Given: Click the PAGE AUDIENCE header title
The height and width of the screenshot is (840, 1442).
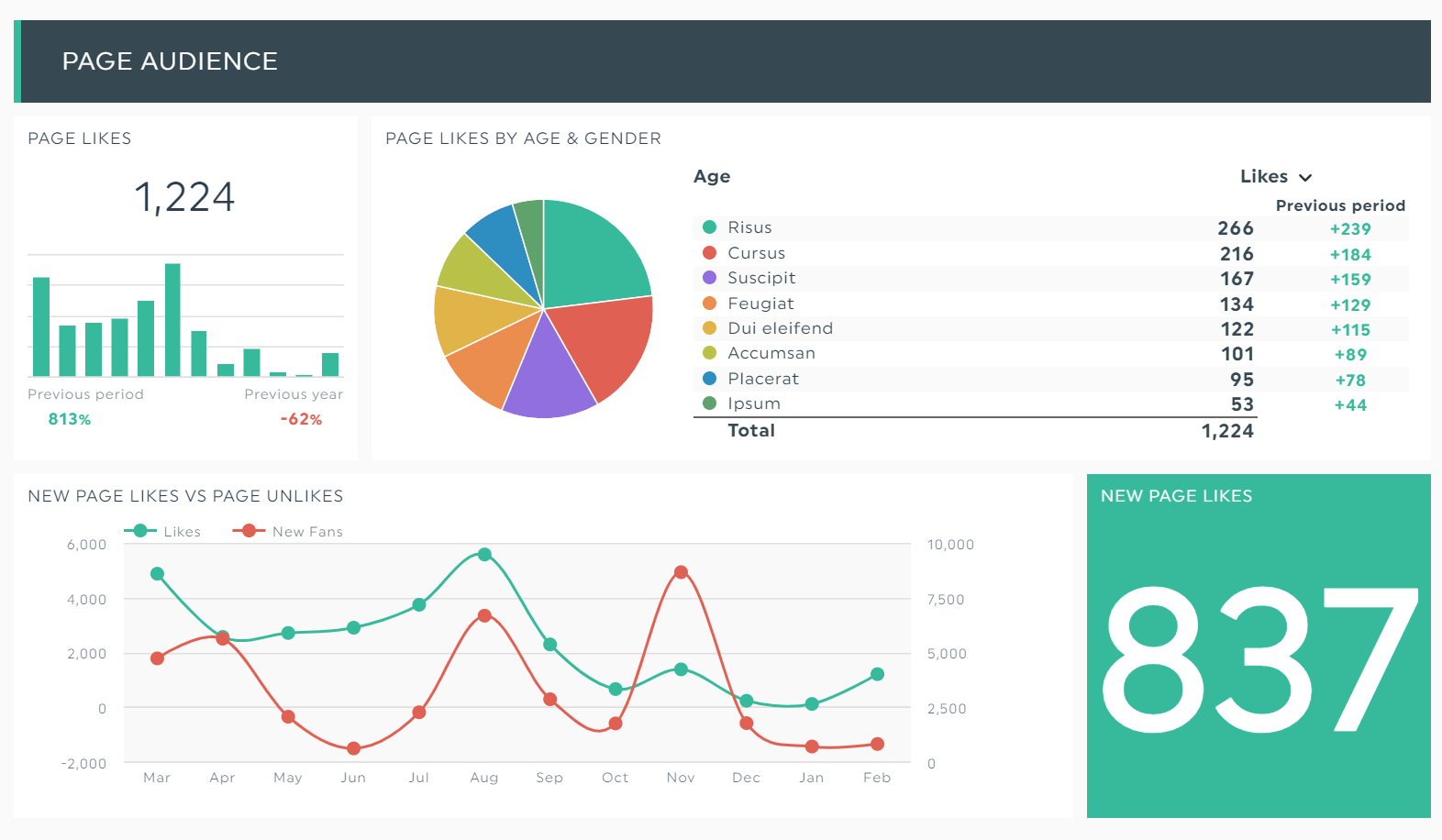Looking at the screenshot, I should tap(170, 61).
